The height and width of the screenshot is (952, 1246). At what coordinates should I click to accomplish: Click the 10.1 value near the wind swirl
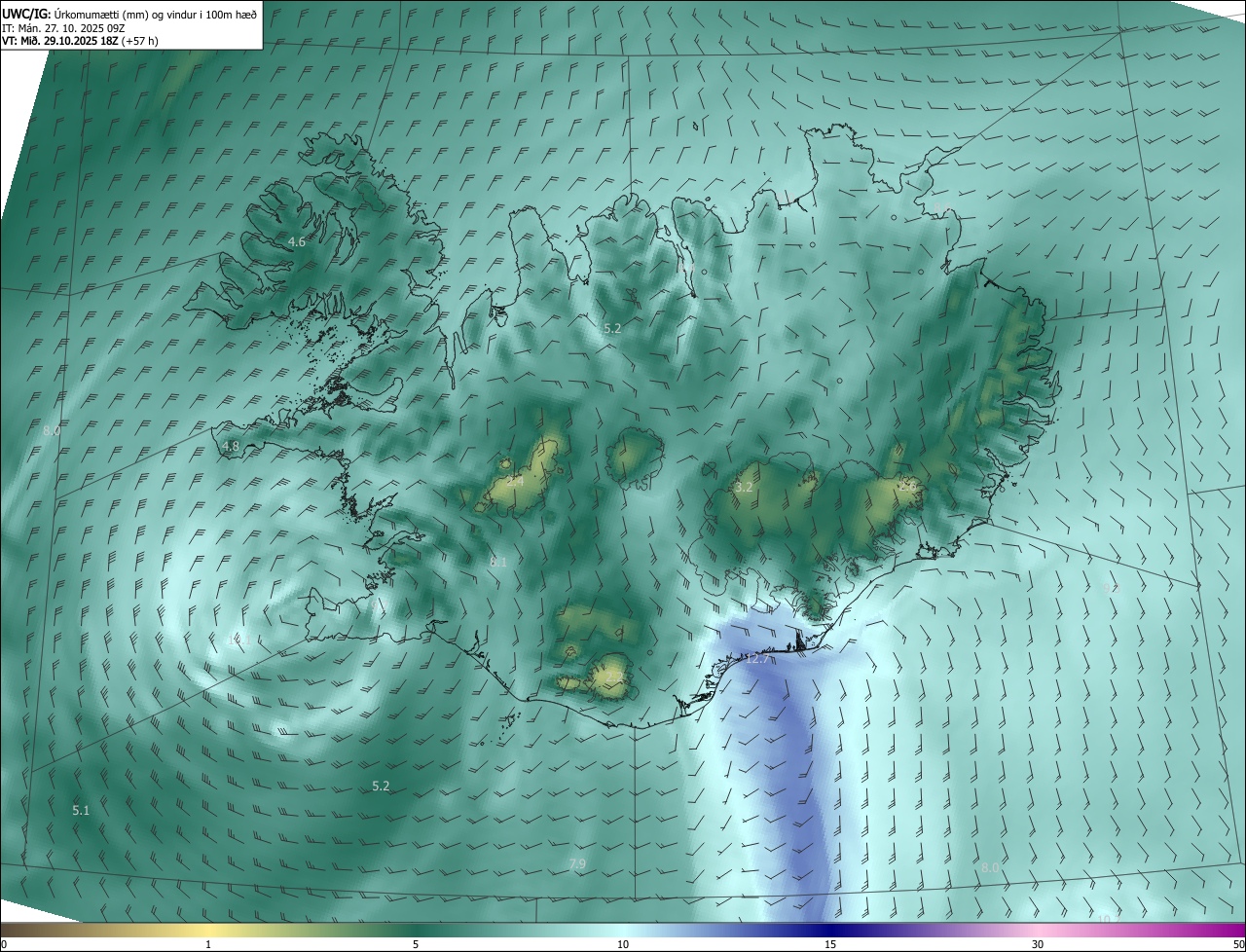coord(238,641)
